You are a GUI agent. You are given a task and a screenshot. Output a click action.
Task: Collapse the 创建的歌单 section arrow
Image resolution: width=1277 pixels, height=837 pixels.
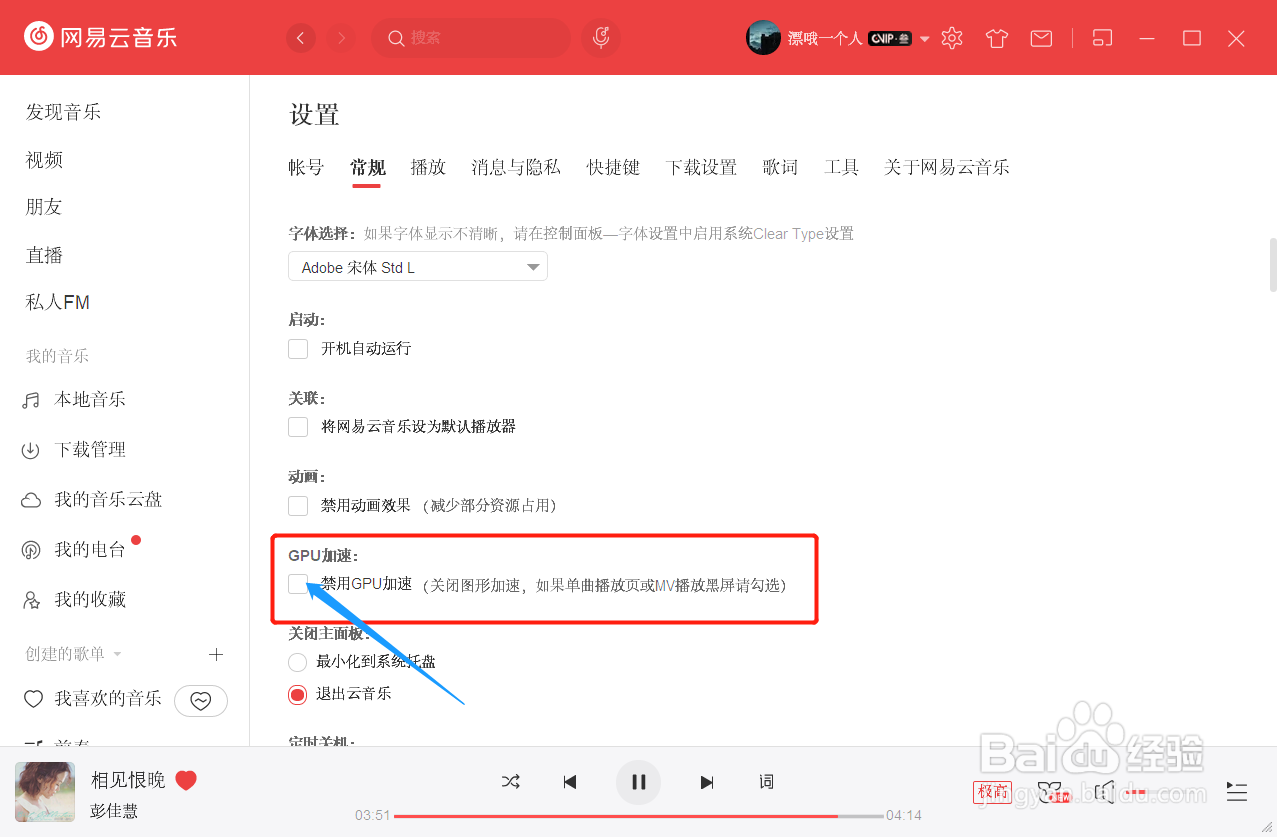(117, 655)
